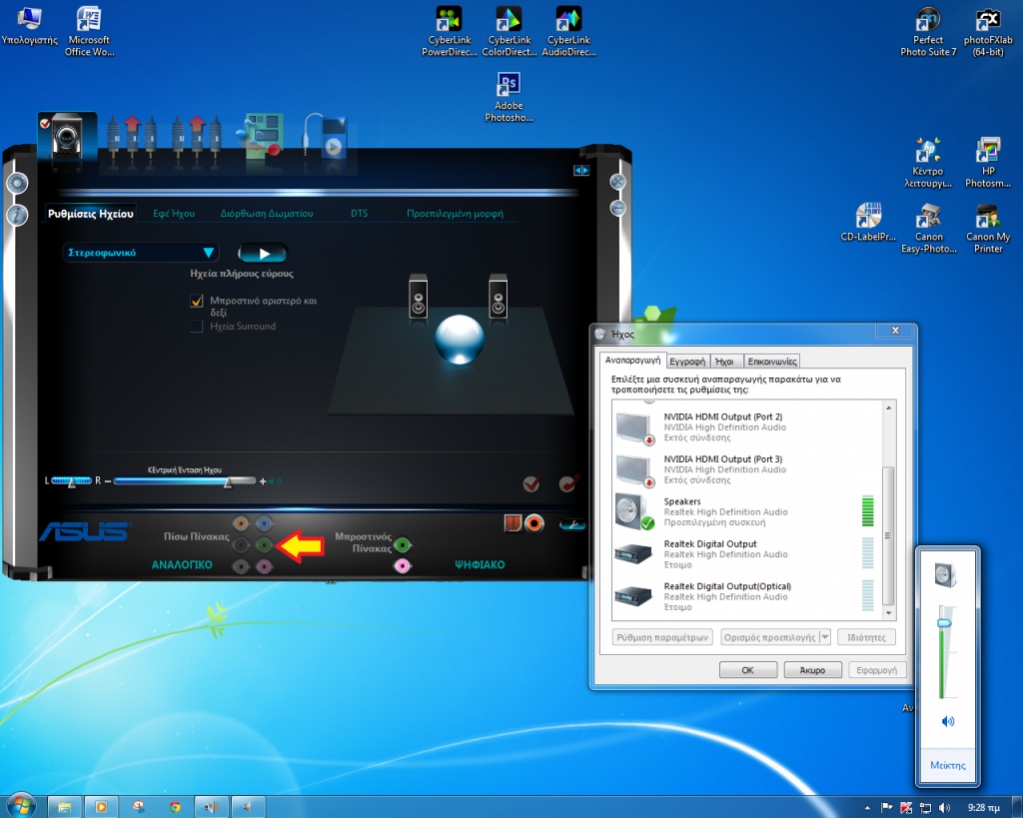Open Chrome from the taskbar
Screen dimensions: 1023x818
(x=175, y=807)
